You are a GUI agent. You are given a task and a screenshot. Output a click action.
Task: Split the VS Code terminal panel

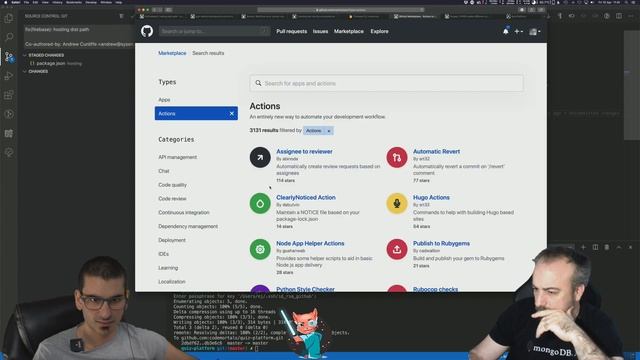pyautogui.click(x=595, y=247)
